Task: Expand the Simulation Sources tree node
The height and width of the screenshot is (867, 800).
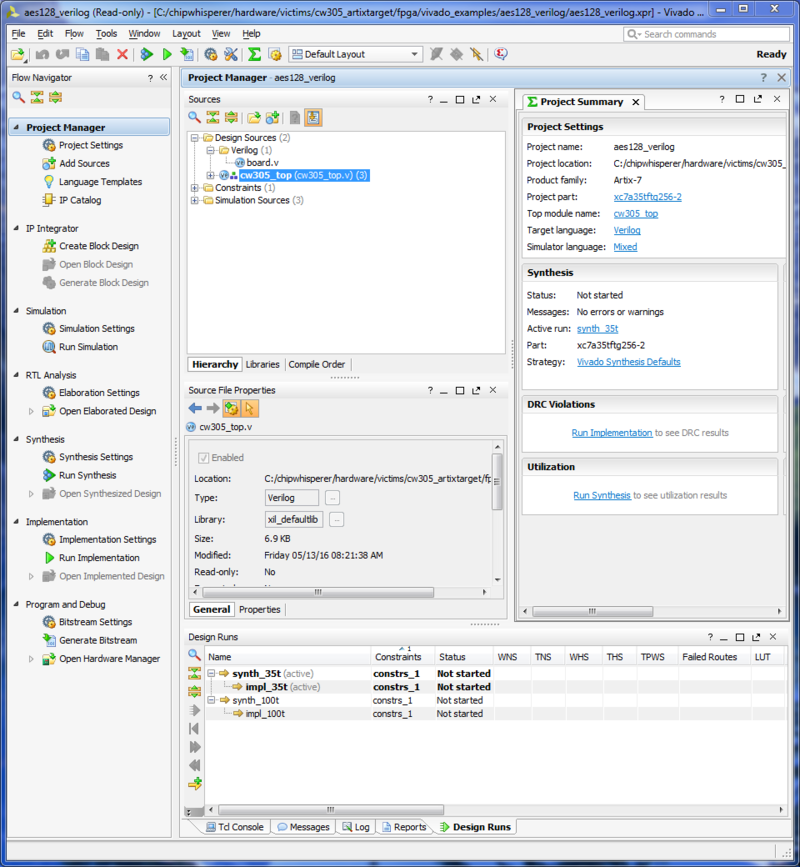Action: 195,200
